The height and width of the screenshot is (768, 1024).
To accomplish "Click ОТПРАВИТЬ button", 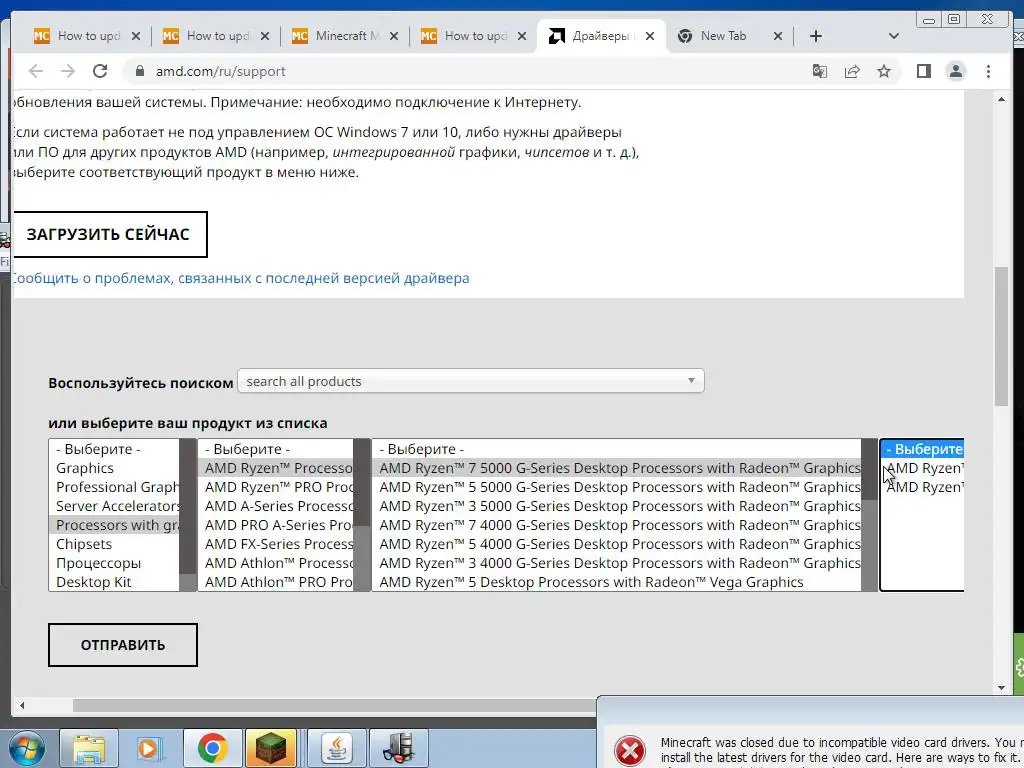I will point(123,645).
